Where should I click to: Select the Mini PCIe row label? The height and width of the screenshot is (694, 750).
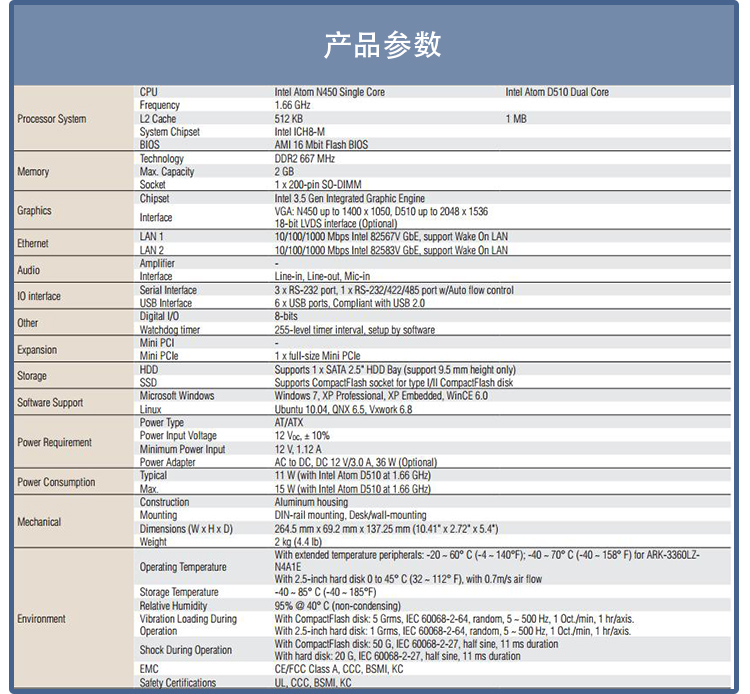coord(161,356)
